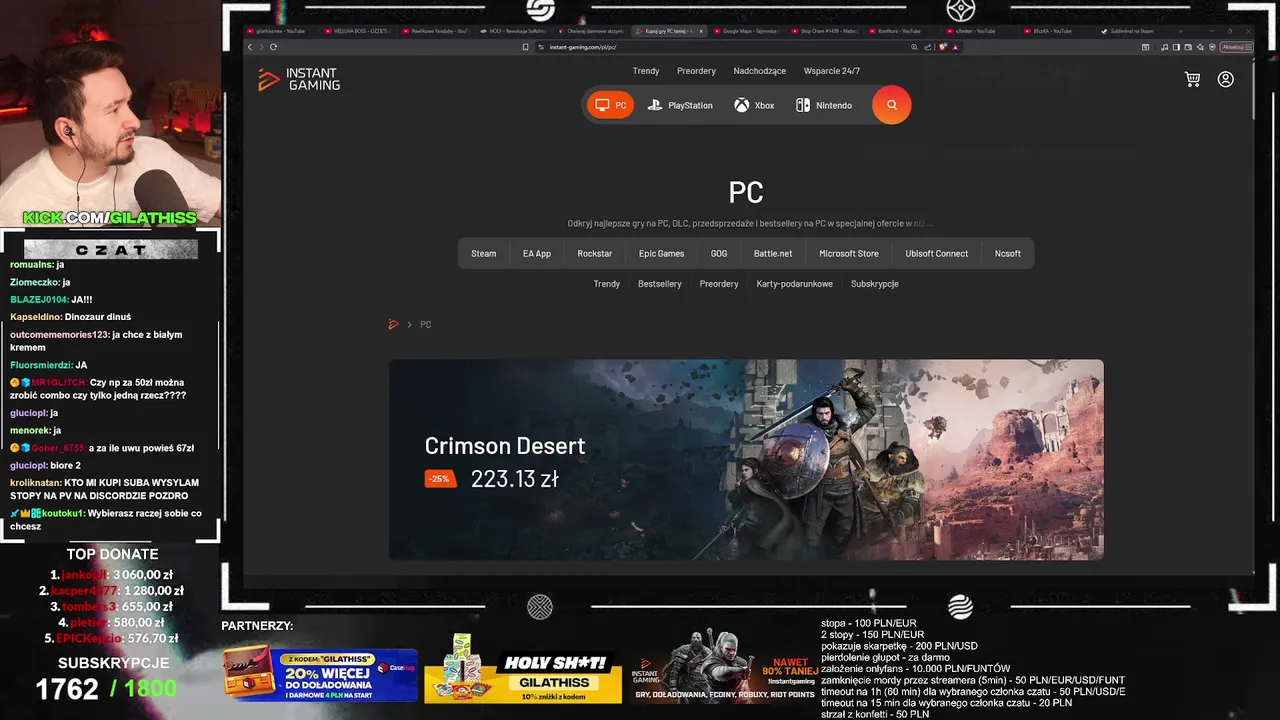1280x720 pixels.
Task: Filter by Ubisoft Connect
Action: [937, 254]
